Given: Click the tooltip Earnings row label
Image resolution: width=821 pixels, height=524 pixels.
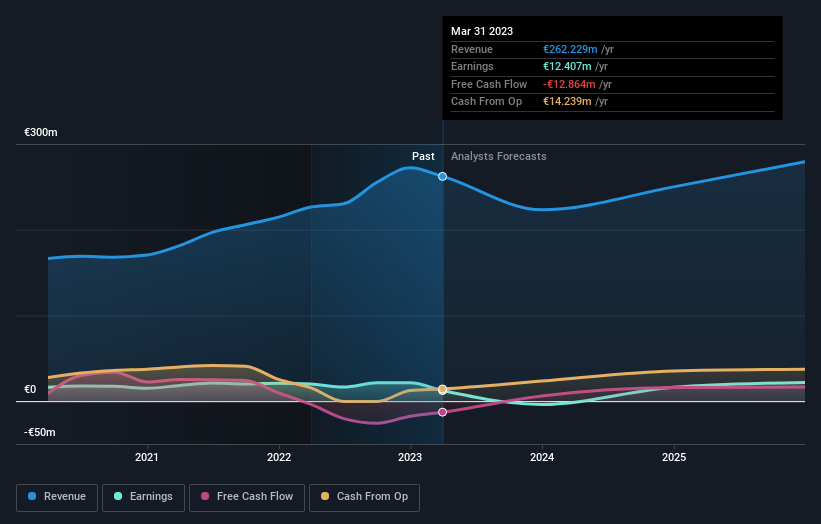Looking at the screenshot, I should point(472,66).
